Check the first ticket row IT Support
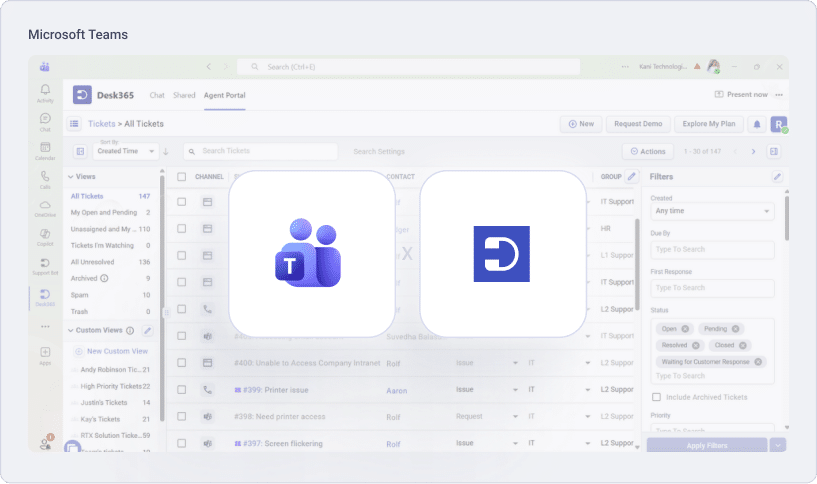This screenshot has height=484, width=817. (181, 202)
